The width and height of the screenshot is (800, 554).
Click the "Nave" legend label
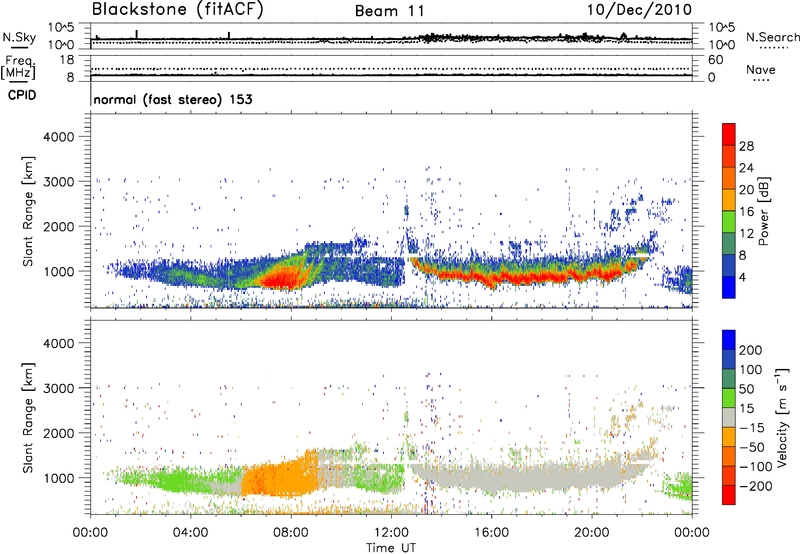tap(761, 70)
